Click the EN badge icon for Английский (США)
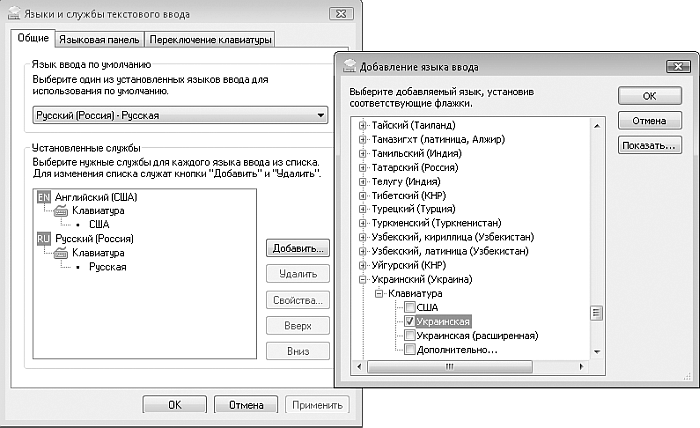 pos(43,198)
